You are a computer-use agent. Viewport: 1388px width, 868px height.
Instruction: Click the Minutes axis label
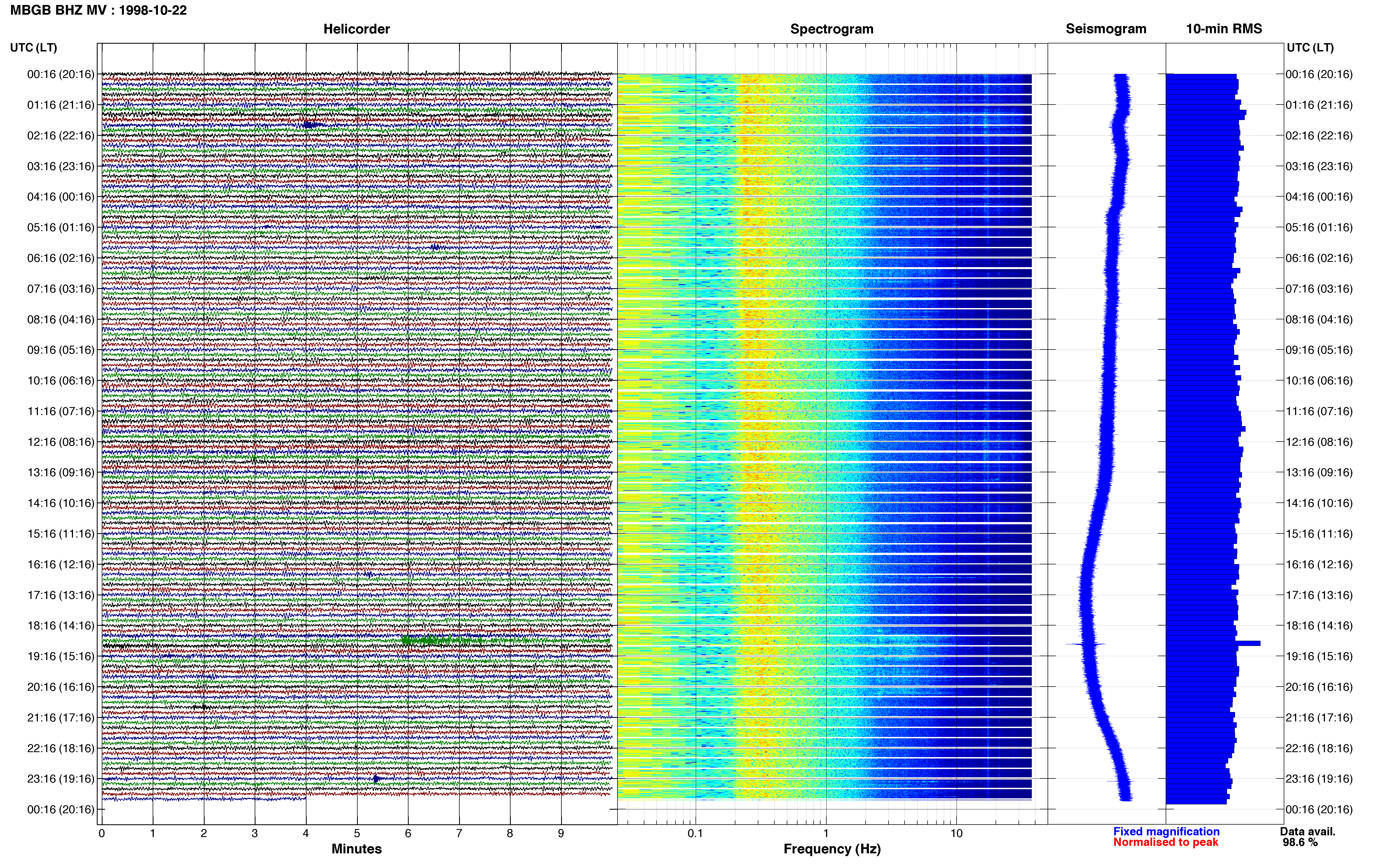(x=356, y=849)
